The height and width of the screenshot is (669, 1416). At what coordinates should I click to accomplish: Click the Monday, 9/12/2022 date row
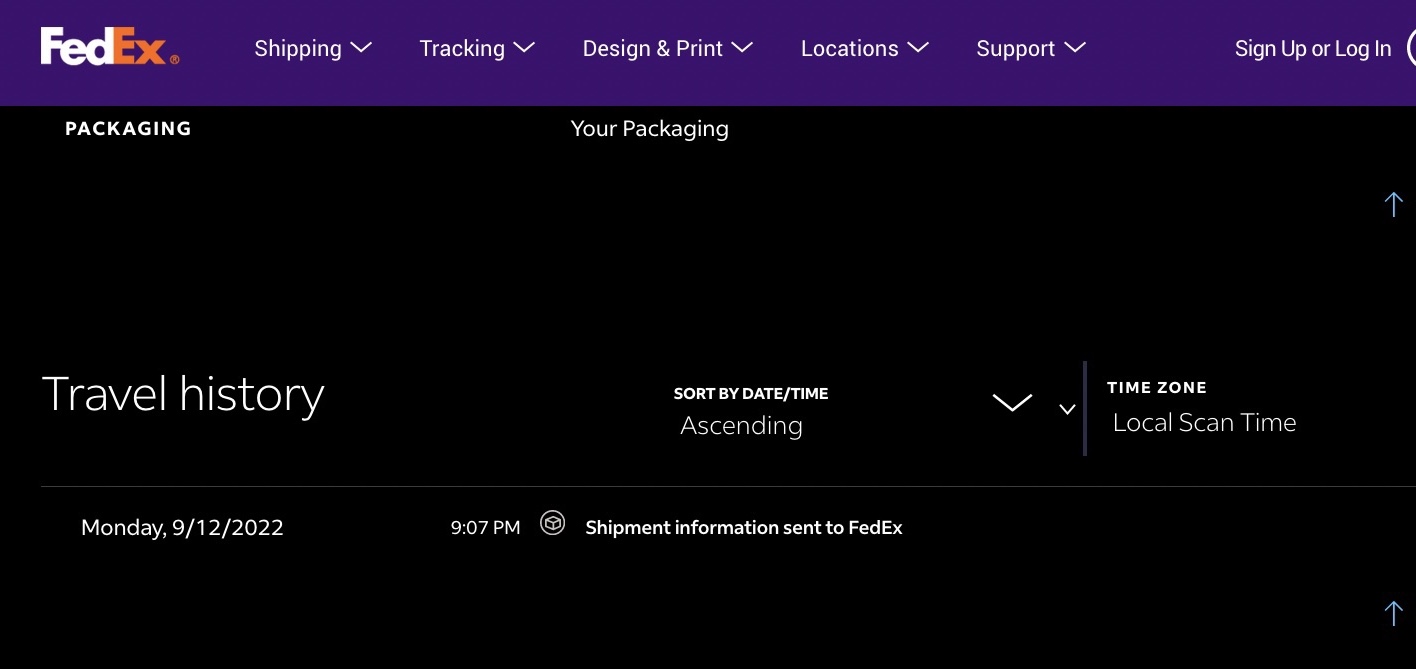(x=182, y=527)
